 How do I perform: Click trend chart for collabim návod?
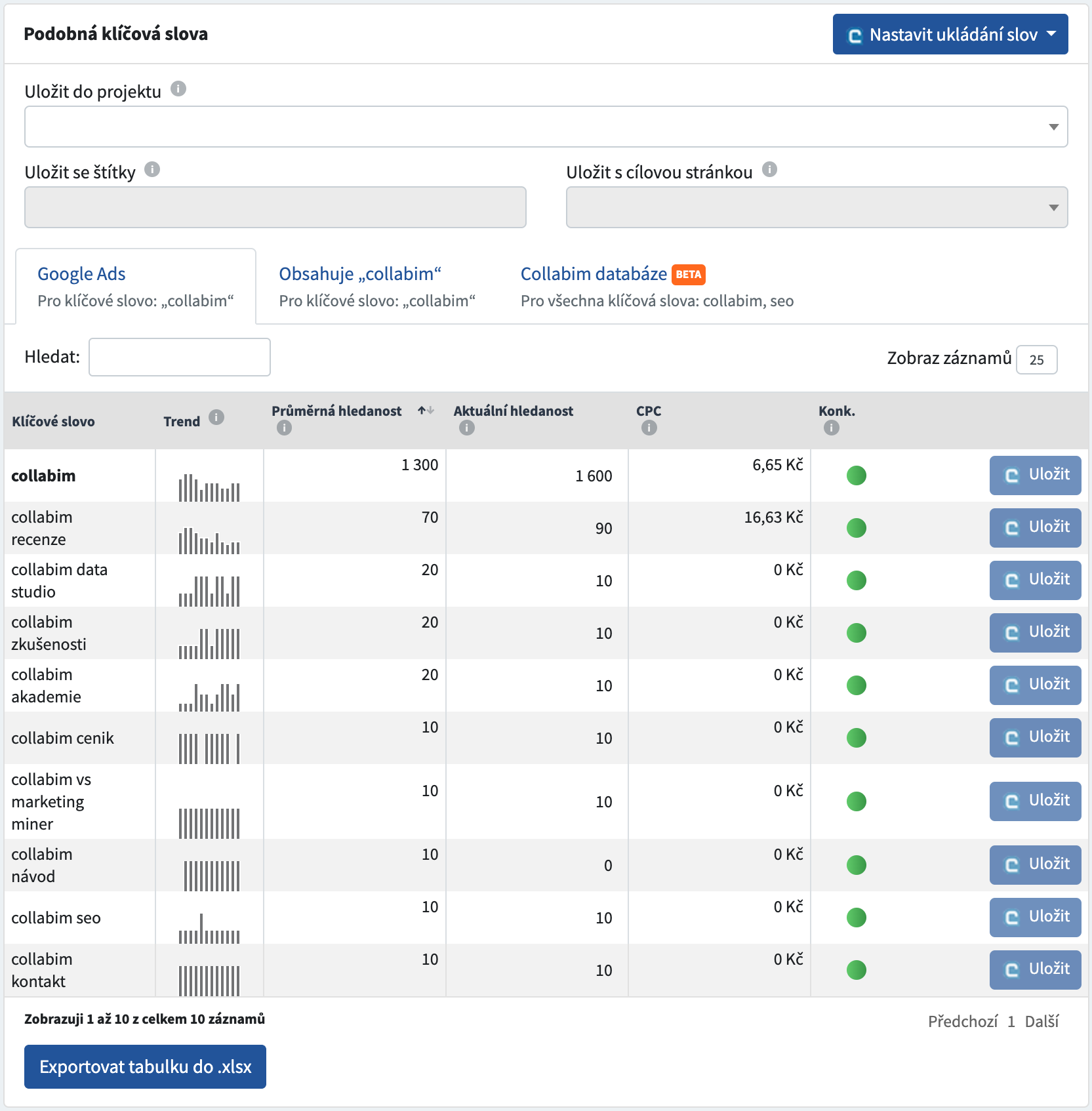click(212, 876)
